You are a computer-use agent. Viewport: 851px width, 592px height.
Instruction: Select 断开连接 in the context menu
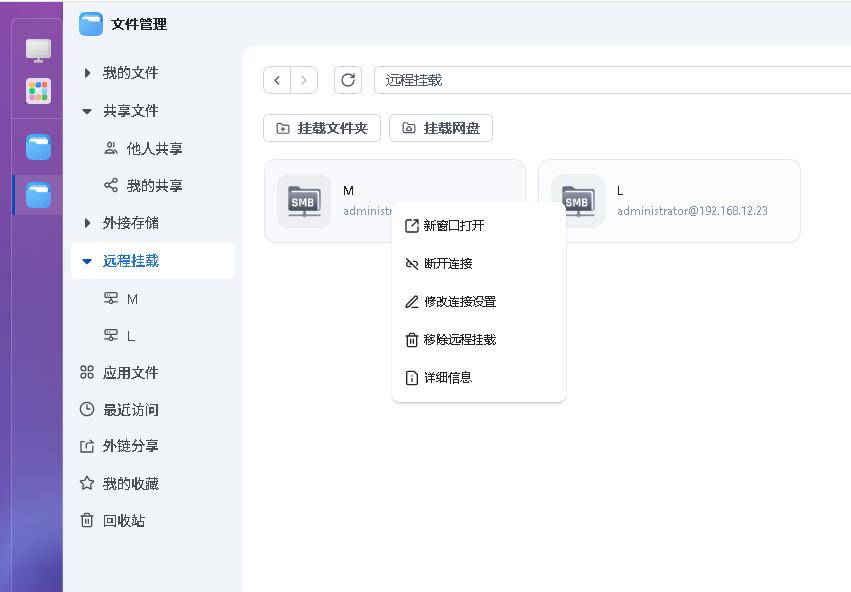(447, 264)
